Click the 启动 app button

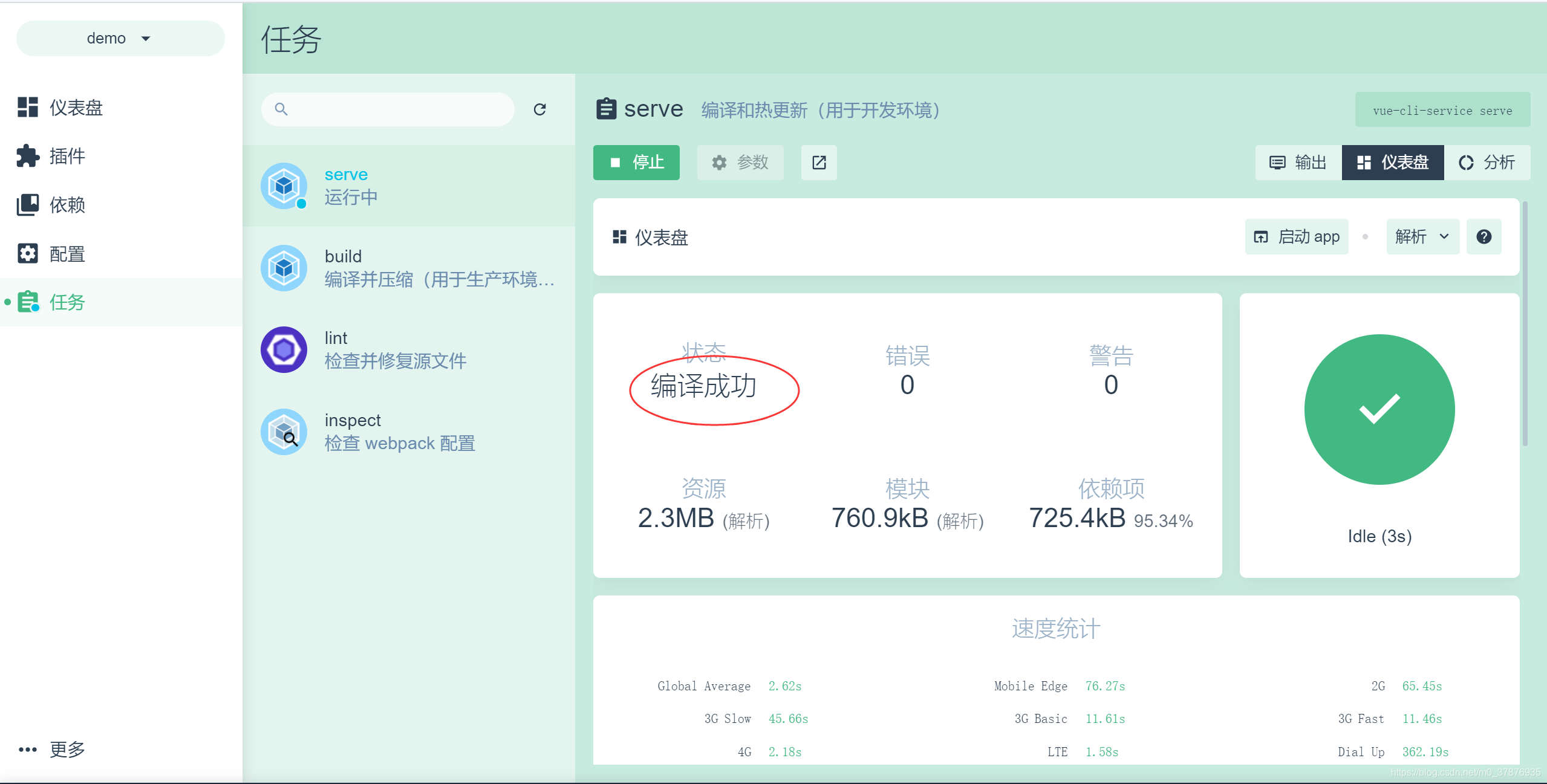pos(1297,236)
